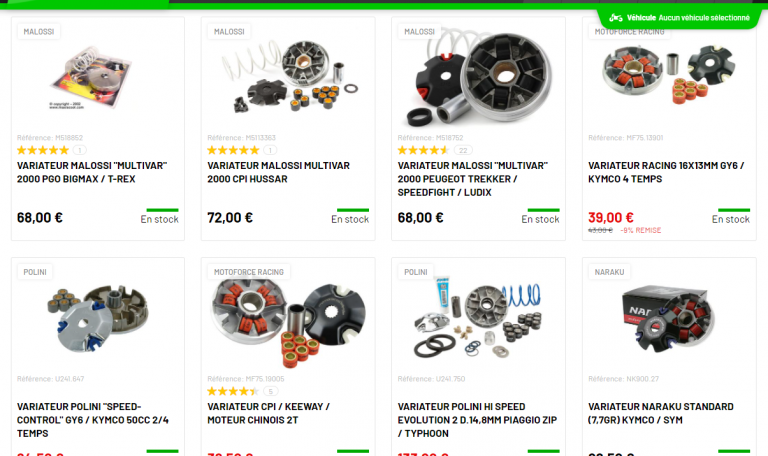
Task: Open the Polini Hi Speed Evolution image
Action: (478, 320)
